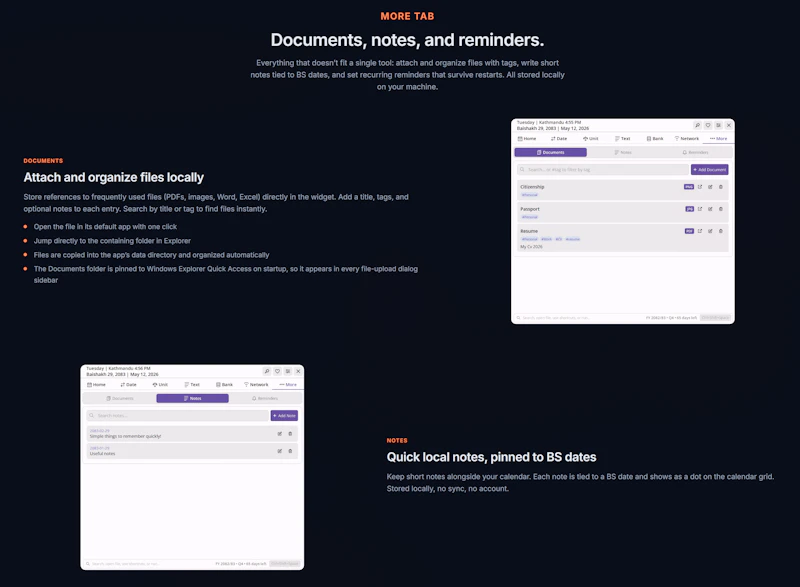The height and width of the screenshot is (587, 800).
Task: Click the Add Document button
Action: [710, 169]
